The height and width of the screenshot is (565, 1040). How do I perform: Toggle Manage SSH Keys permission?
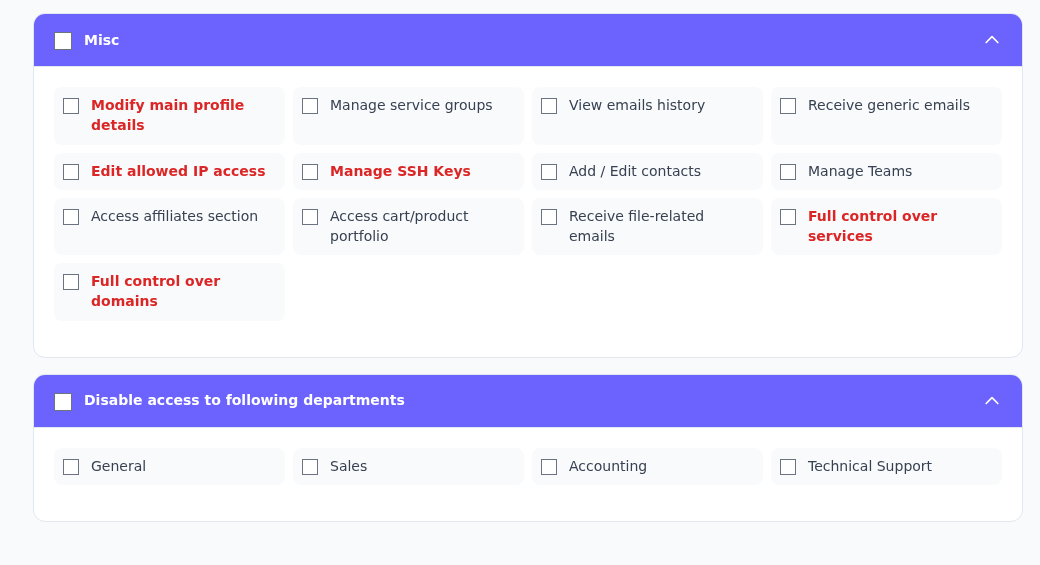click(x=310, y=172)
